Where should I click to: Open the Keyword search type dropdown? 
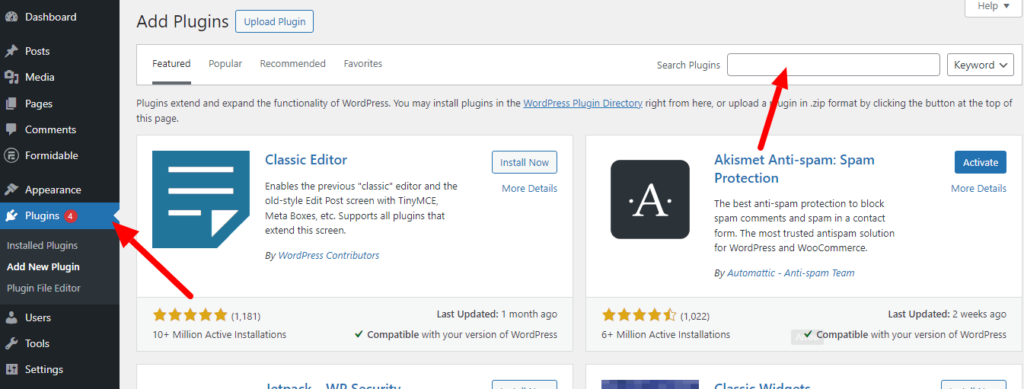point(980,65)
